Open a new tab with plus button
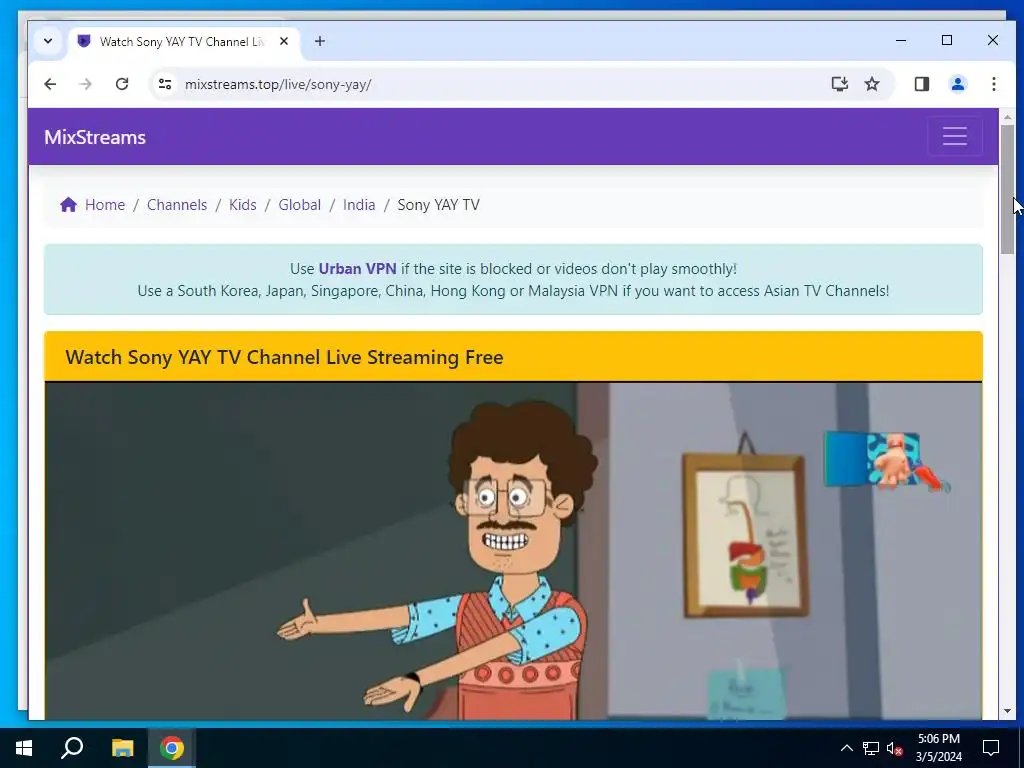The image size is (1024, 768). point(319,41)
